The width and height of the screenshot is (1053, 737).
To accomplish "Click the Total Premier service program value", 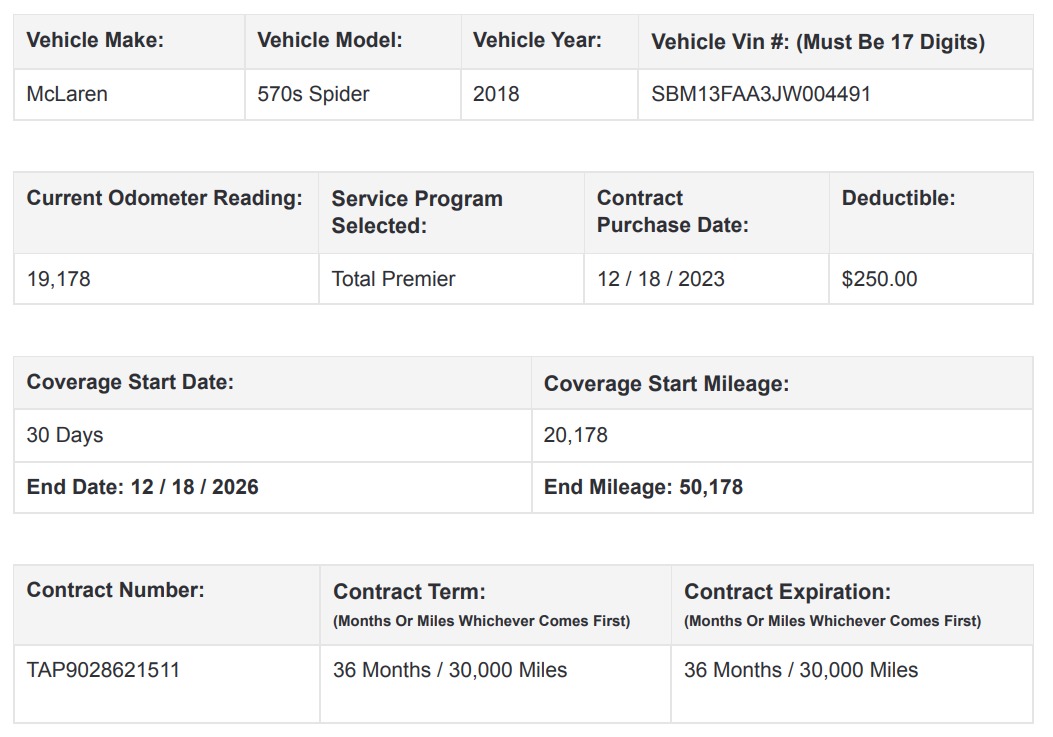I will (x=393, y=279).
